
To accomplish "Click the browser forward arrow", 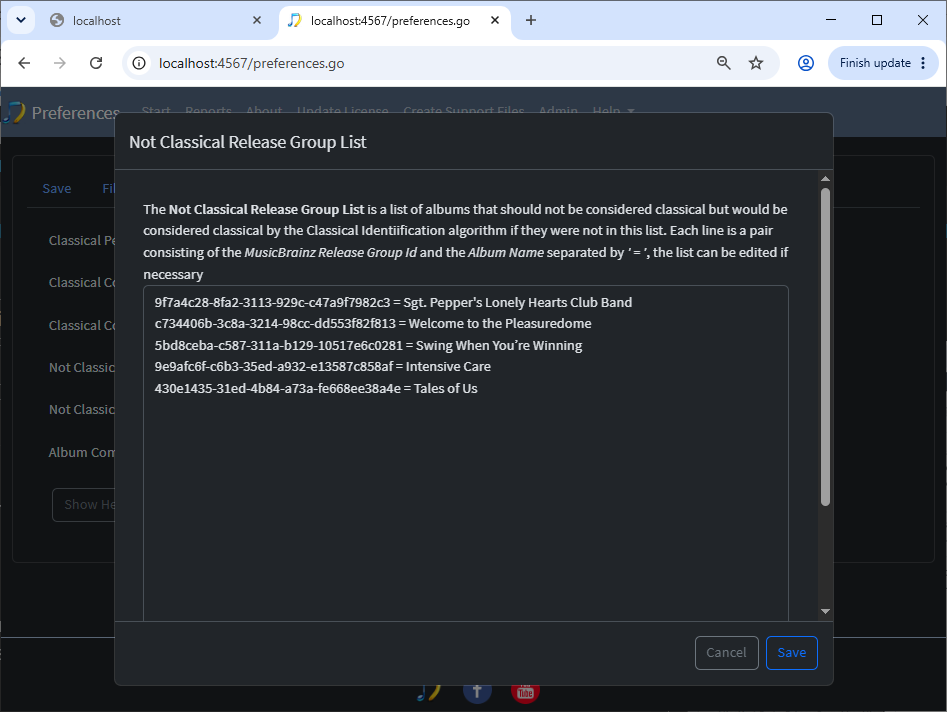I will [x=60, y=63].
